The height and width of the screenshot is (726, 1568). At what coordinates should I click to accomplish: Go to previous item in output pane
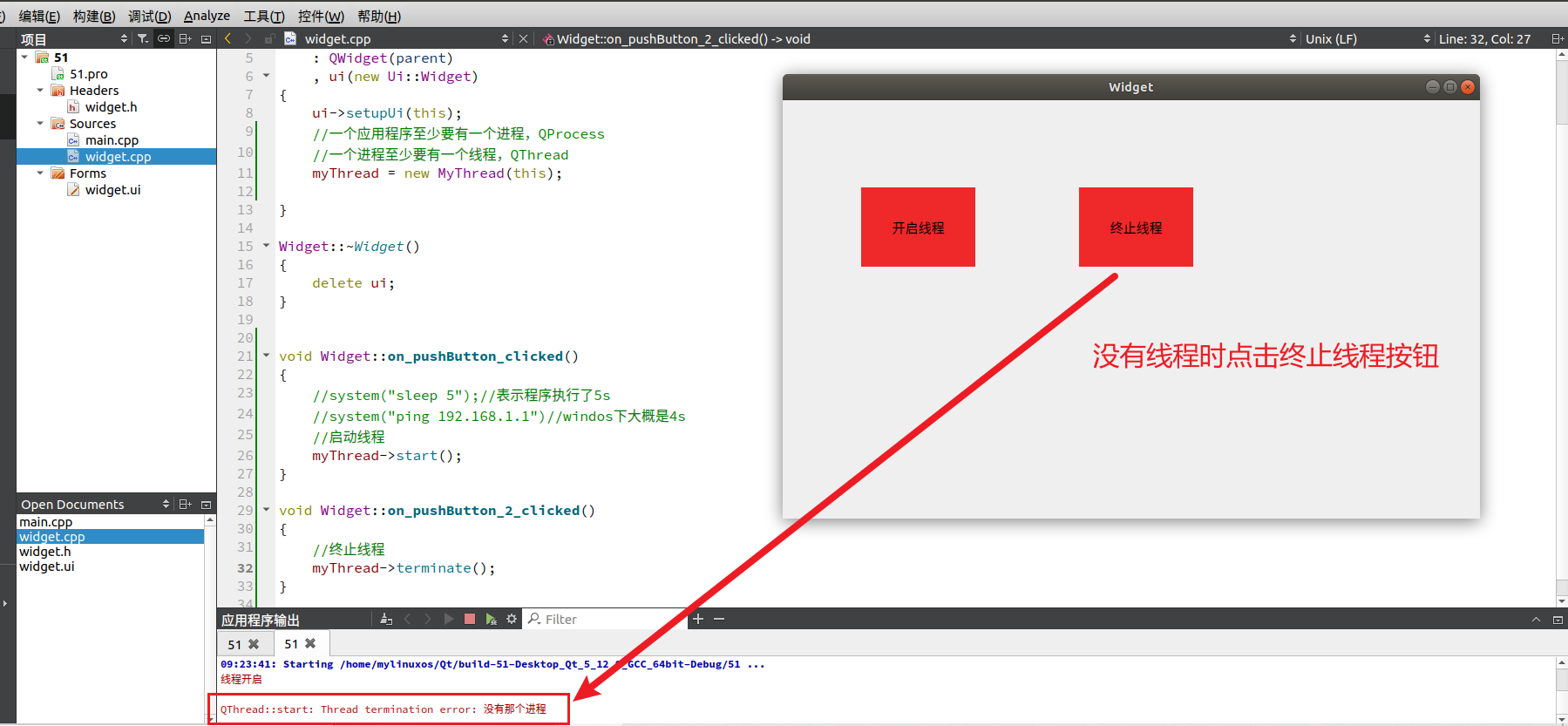tap(407, 619)
